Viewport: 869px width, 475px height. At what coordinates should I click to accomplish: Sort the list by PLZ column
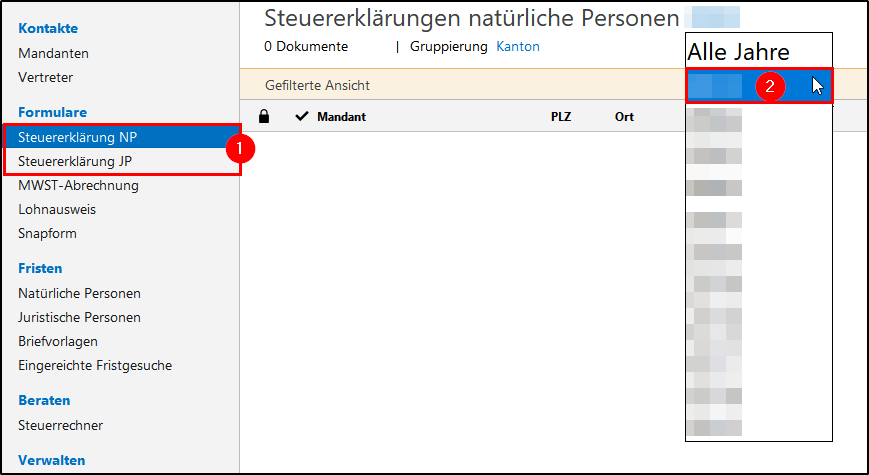[561, 117]
